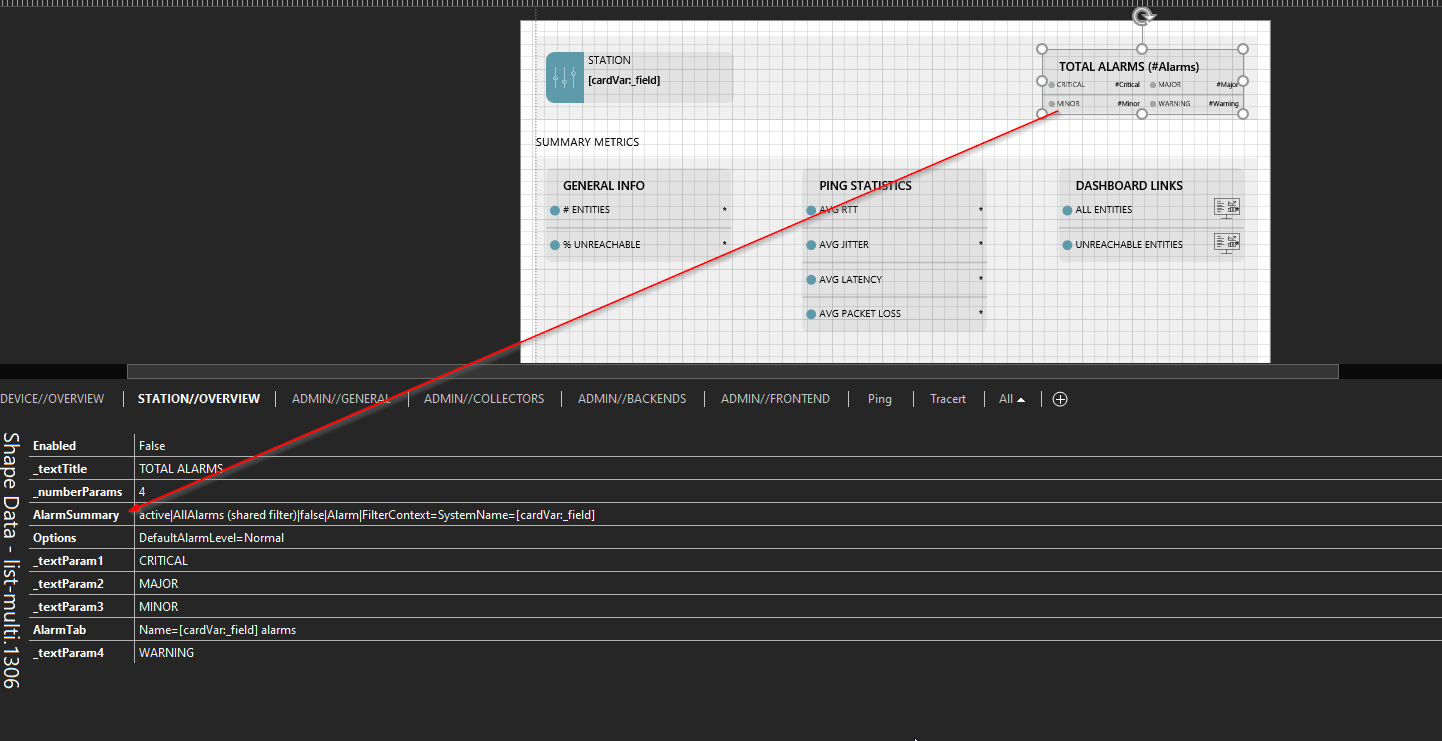1442x741 pixels.
Task: Click the Enabled value showing False
Action: click(x=151, y=445)
